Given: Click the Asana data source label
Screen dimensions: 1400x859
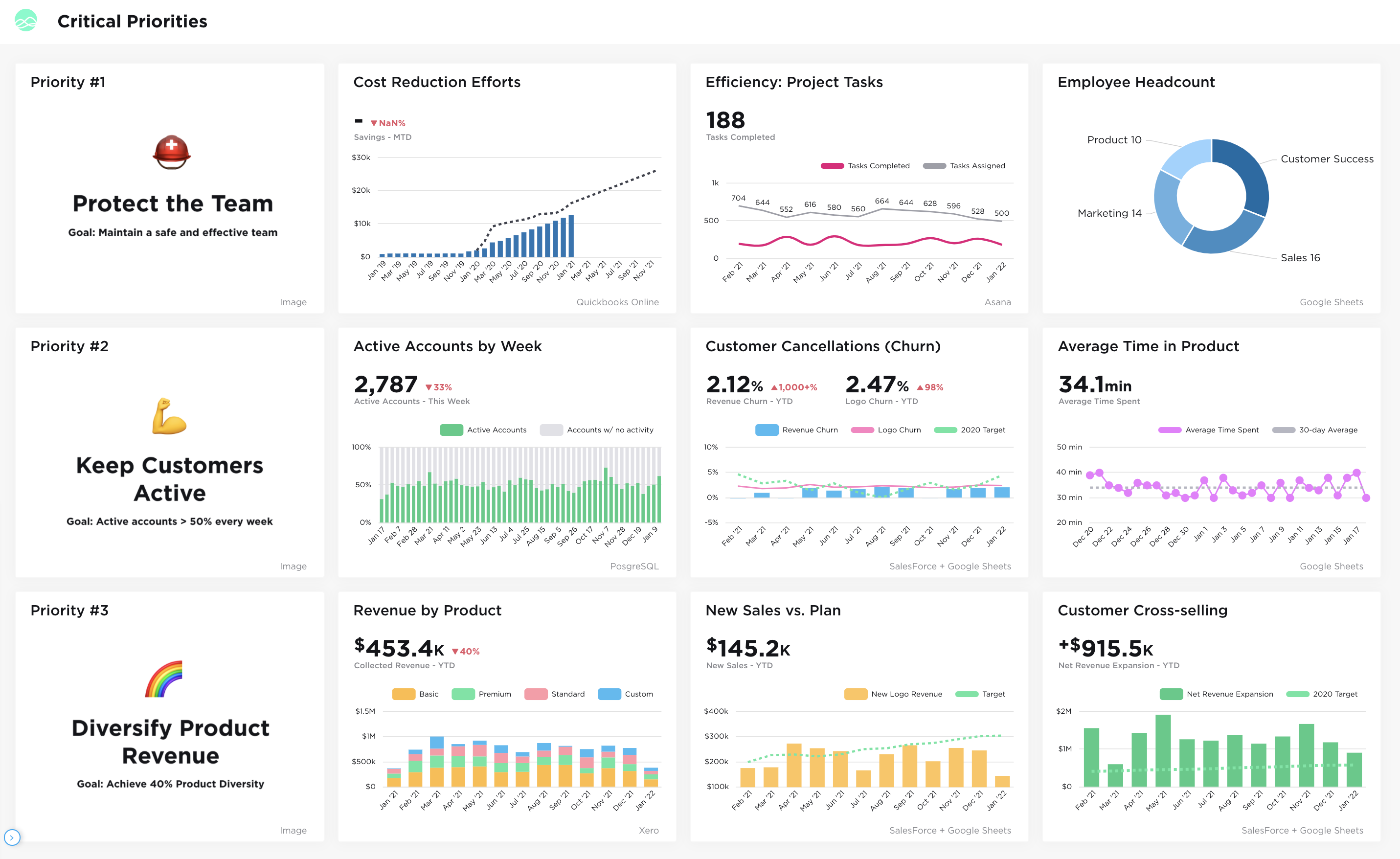Looking at the screenshot, I should tap(998, 302).
